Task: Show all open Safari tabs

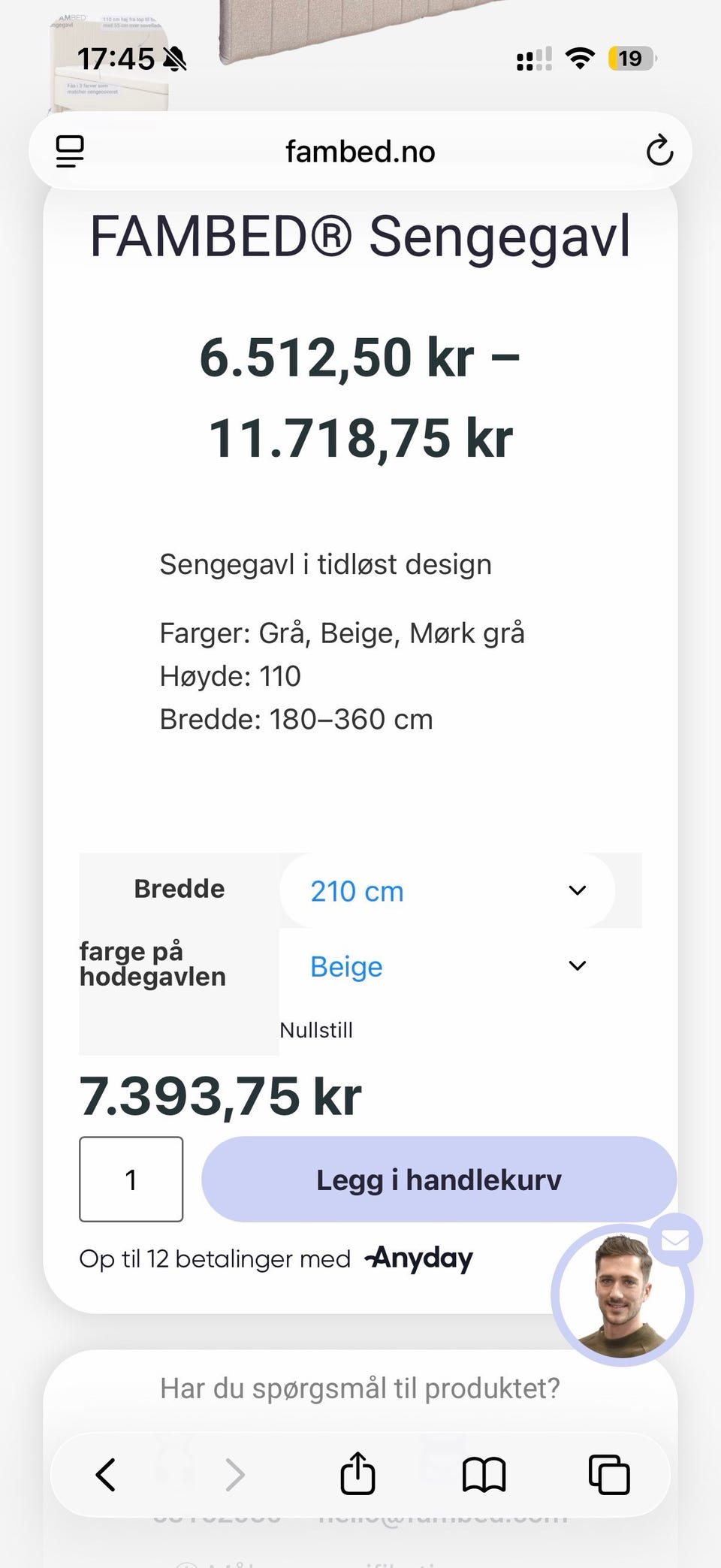Action: tap(609, 1474)
